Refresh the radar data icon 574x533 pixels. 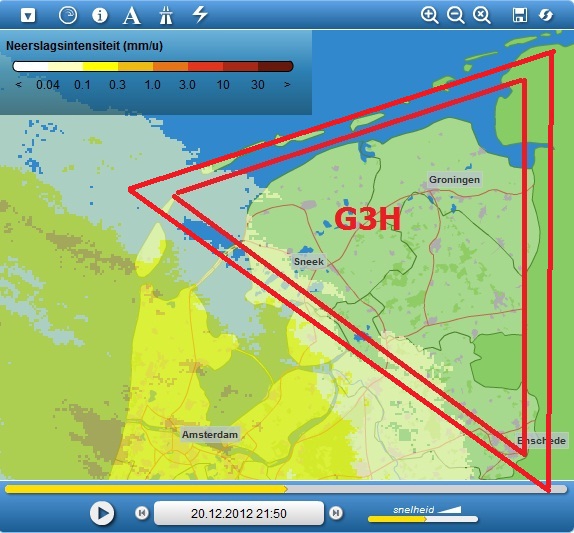pos(546,15)
